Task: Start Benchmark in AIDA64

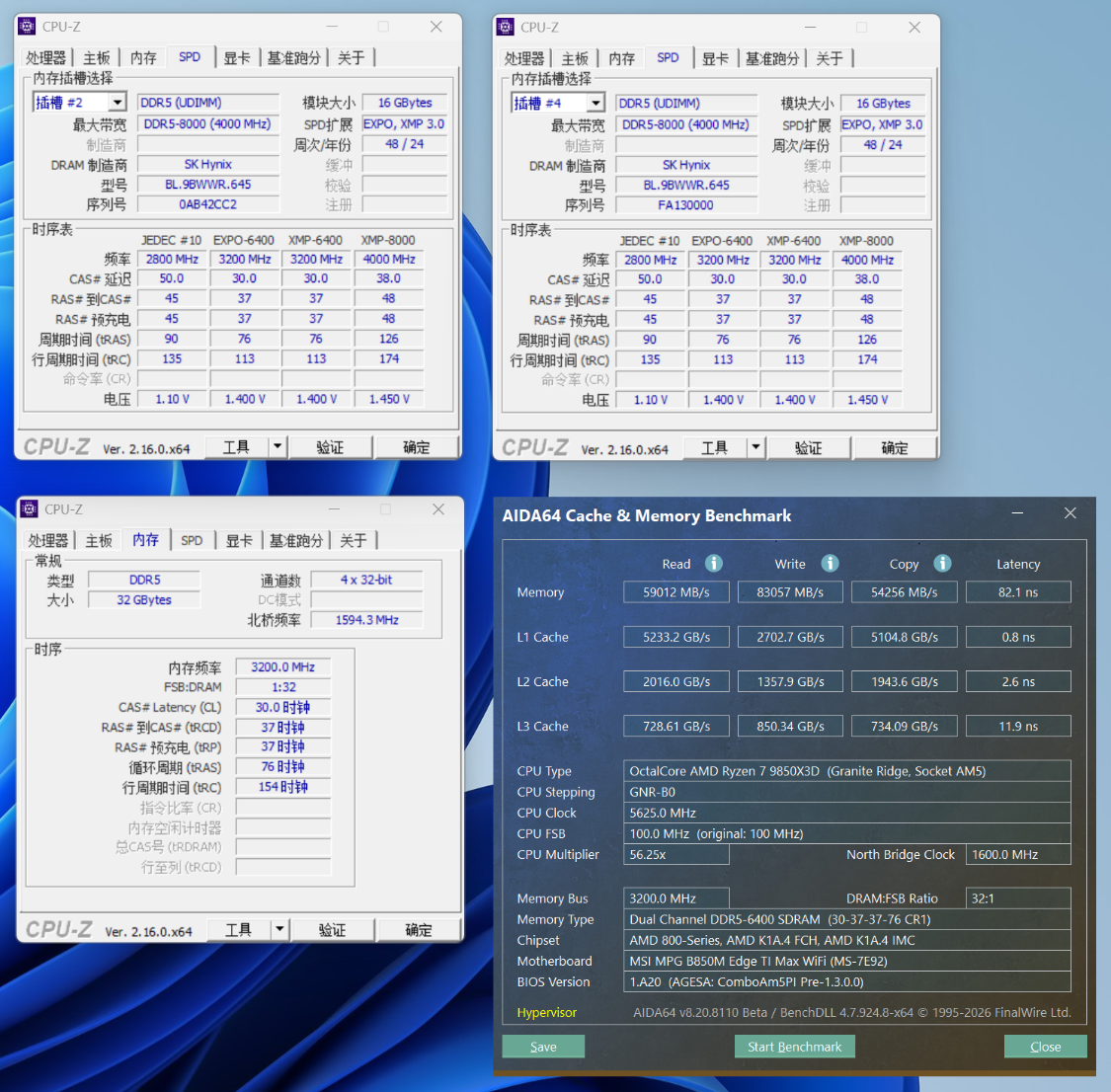Action: 794,1046
